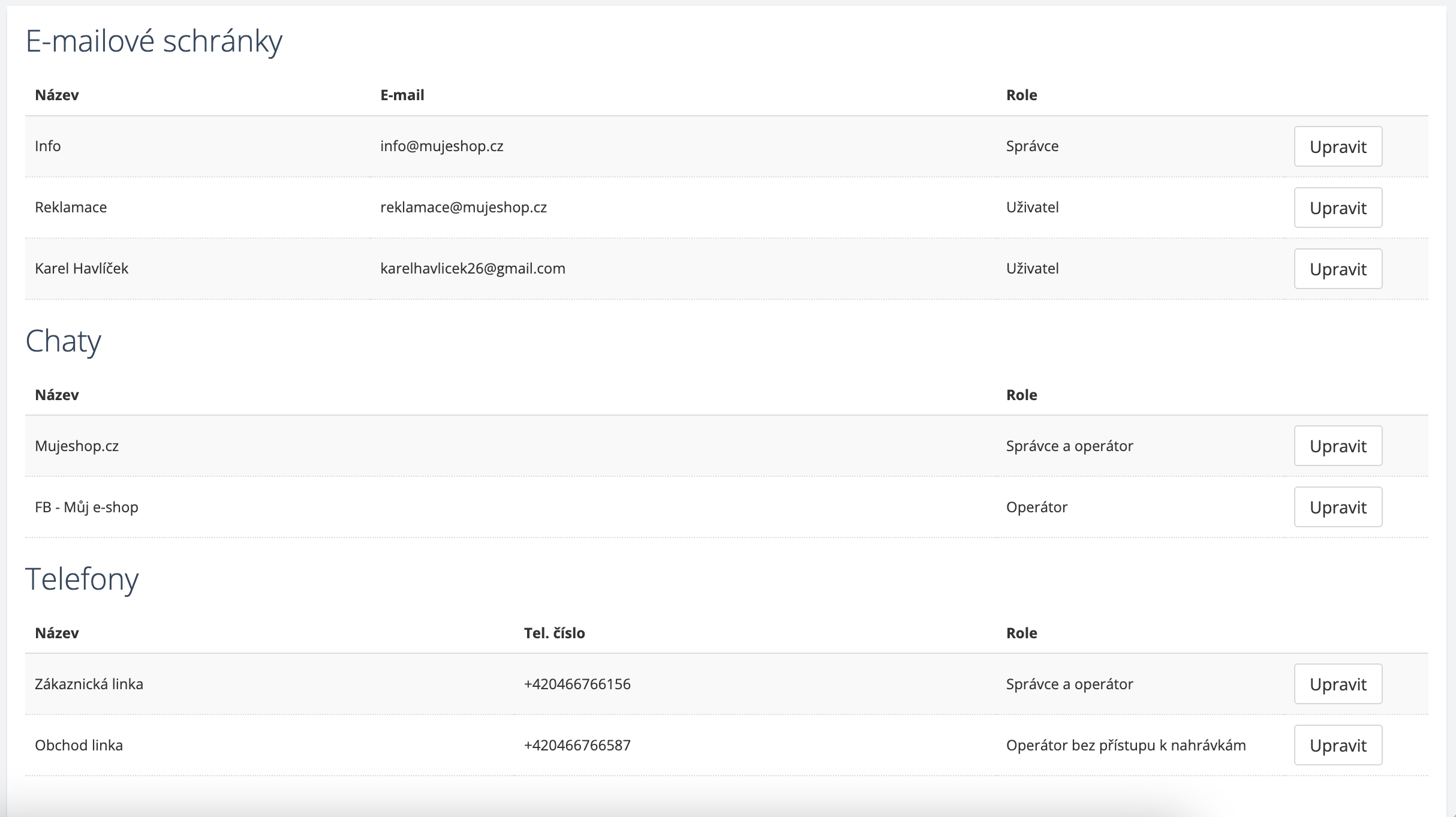Click the karelhavlicek26@gmail.com email
Viewport: 1456px width, 817px height.
point(473,269)
